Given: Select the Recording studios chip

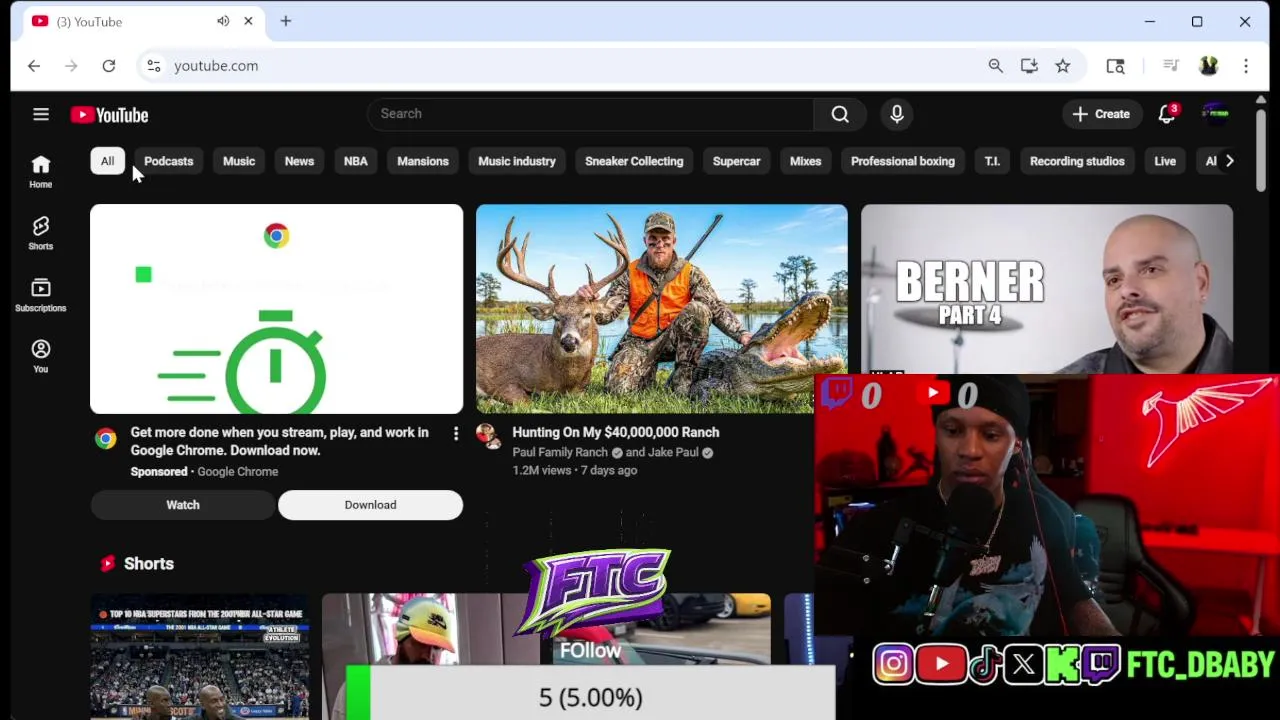Looking at the screenshot, I should tap(1077, 161).
